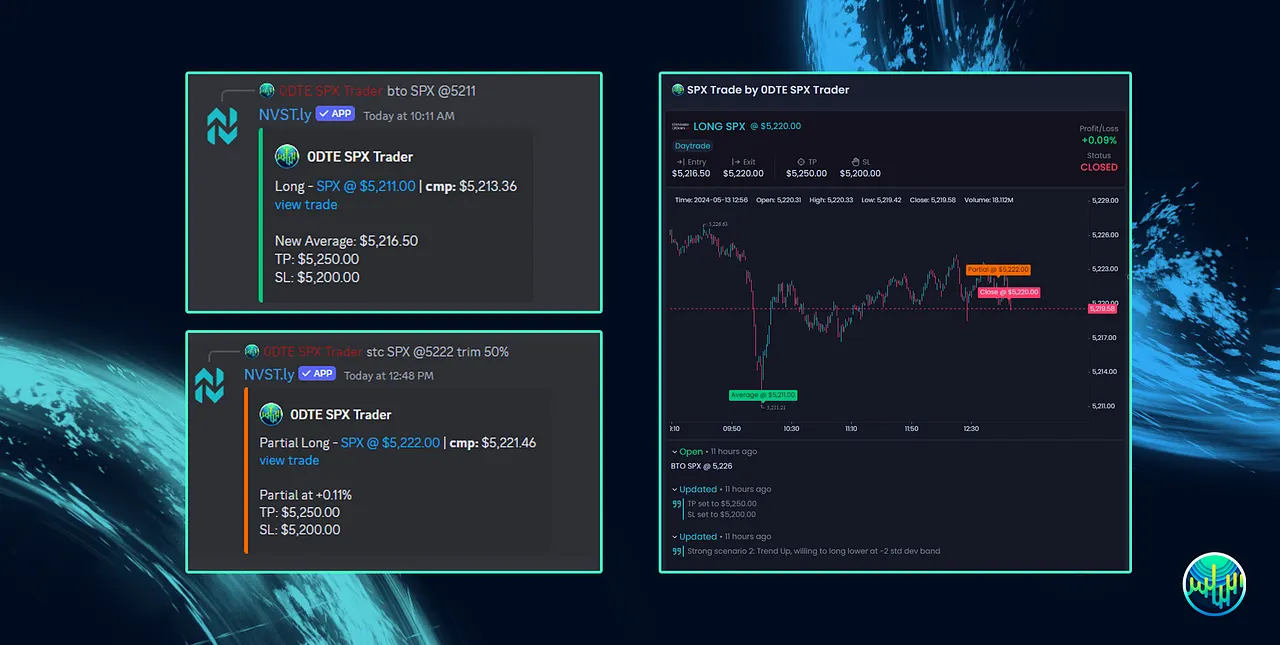The image size is (1280, 645).
Task: Click 'New Average: $5,216.50' text
Action: click(x=346, y=241)
